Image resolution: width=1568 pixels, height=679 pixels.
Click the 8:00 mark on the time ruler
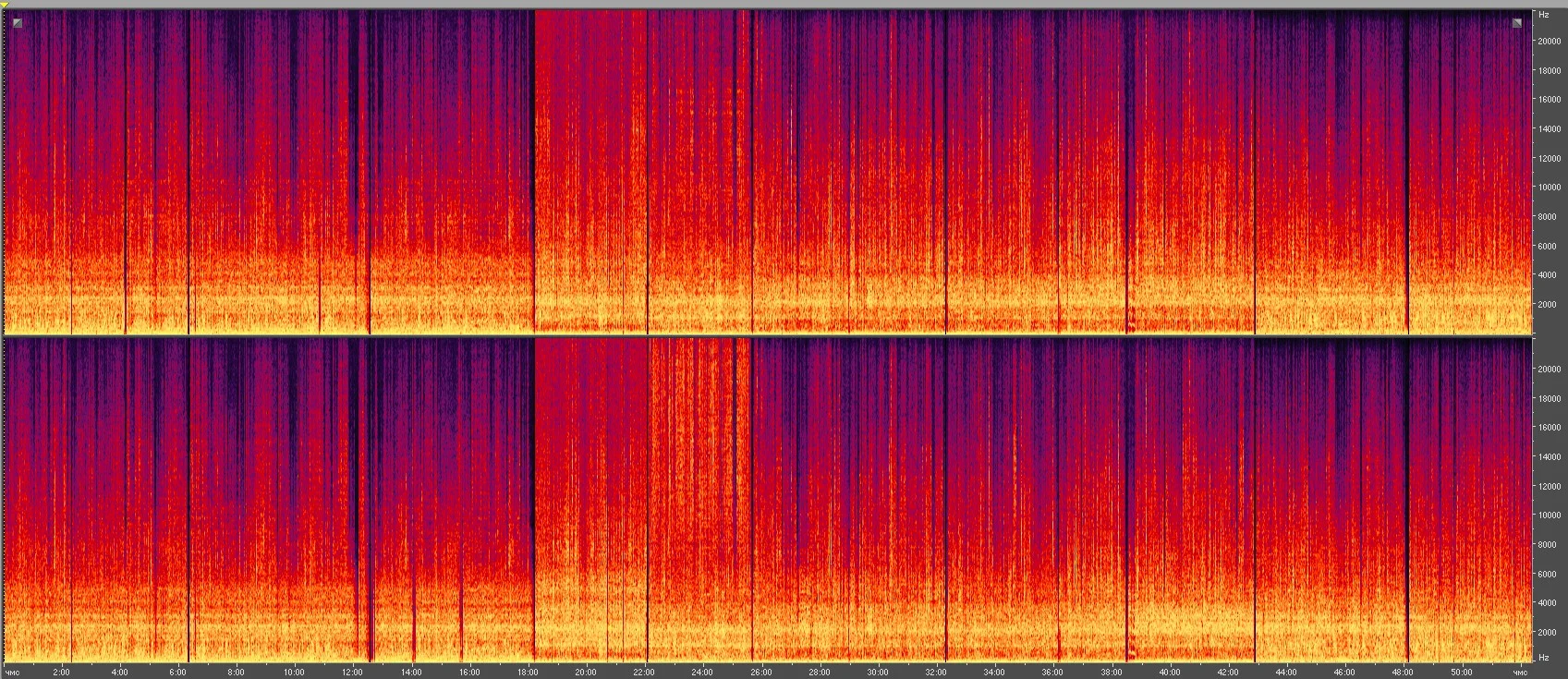tap(236, 672)
